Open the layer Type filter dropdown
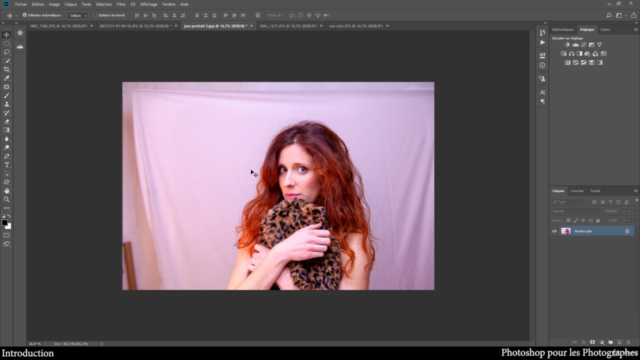This screenshot has width=640, height=360. pos(568,202)
